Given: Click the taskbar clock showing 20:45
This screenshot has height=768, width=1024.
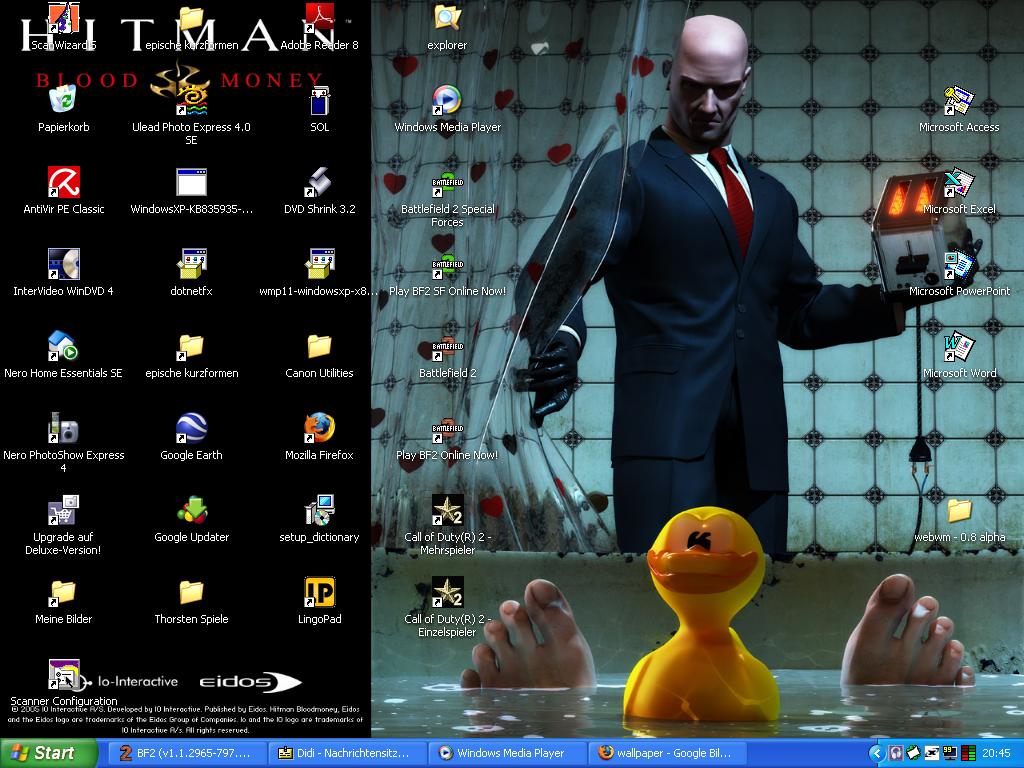Looking at the screenshot, I should pos(996,754).
